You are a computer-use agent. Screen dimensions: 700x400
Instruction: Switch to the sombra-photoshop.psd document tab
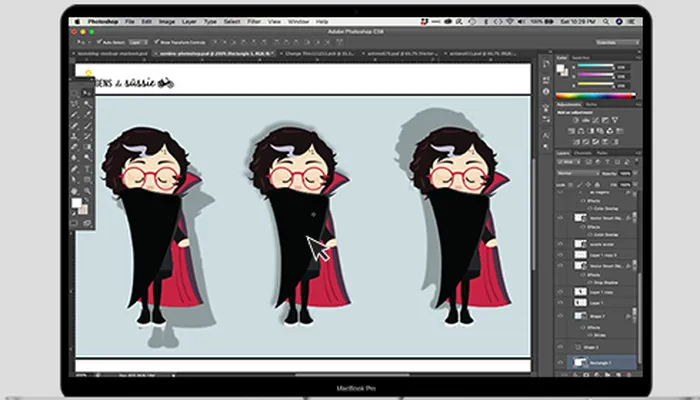[x=215, y=54]
